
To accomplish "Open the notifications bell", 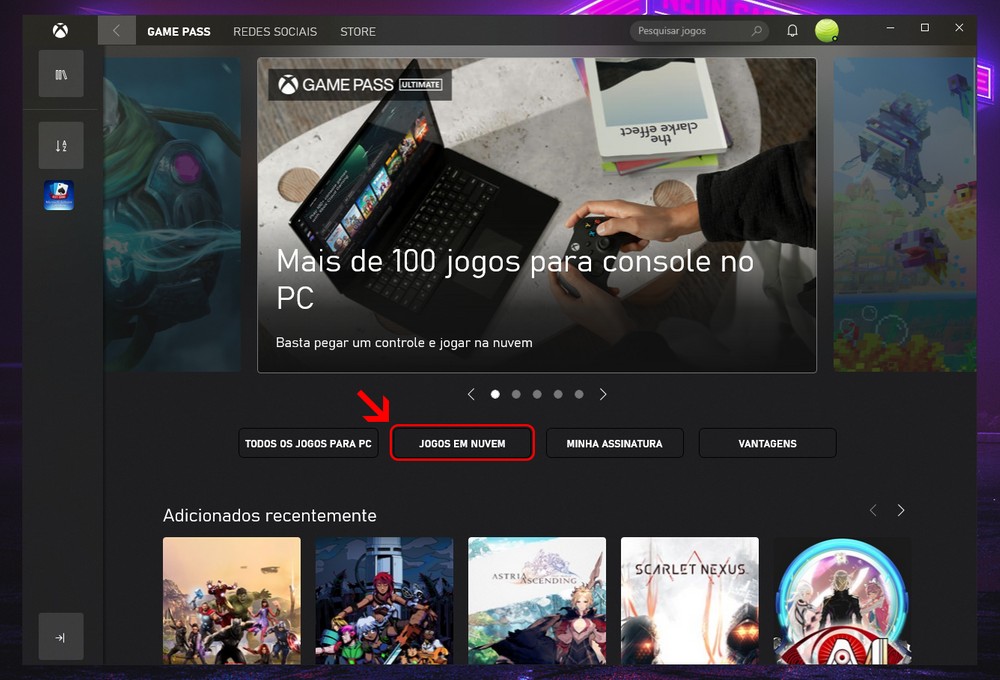I will point(792,31).
